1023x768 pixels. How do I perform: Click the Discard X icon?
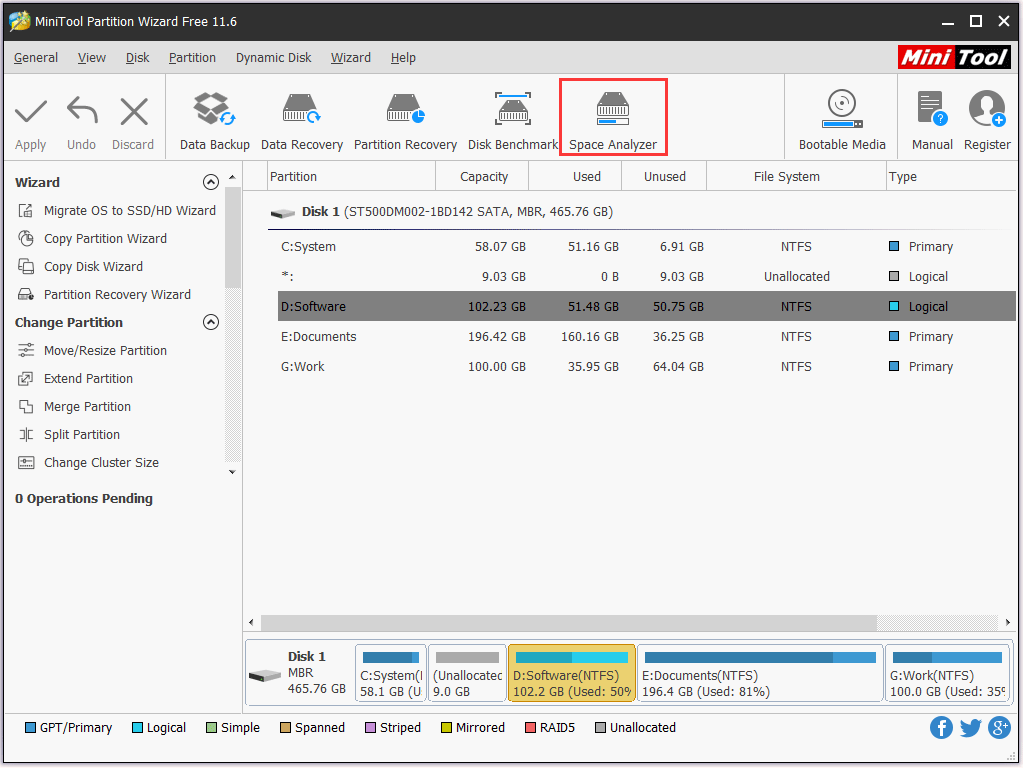[134, 112]
